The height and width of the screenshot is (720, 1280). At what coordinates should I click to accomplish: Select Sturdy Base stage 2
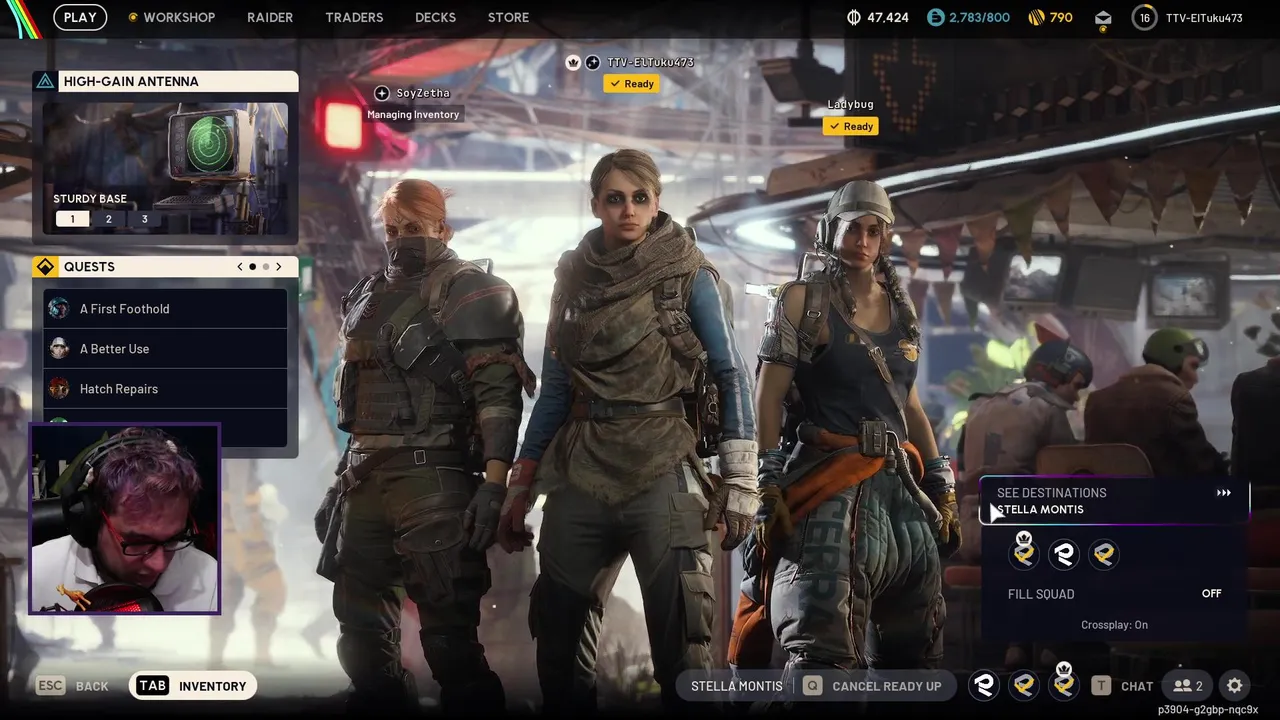tap(108, 219)
